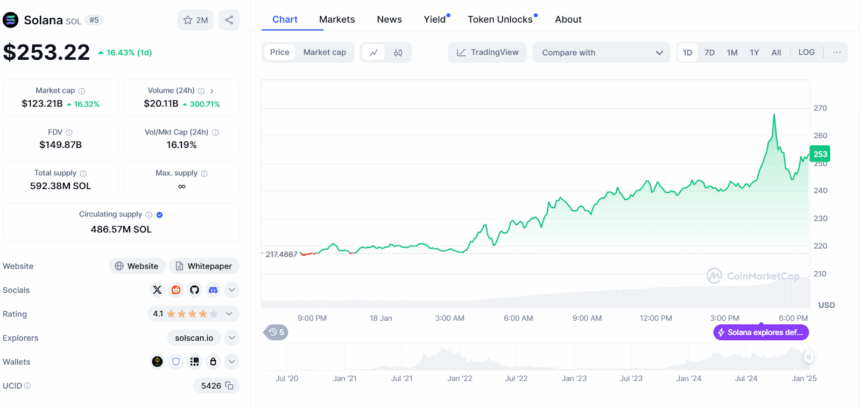The width and height of the screenshot is (860, 409).
Task: Switch to candlestick chart view
Action: [x=398, y=53]
